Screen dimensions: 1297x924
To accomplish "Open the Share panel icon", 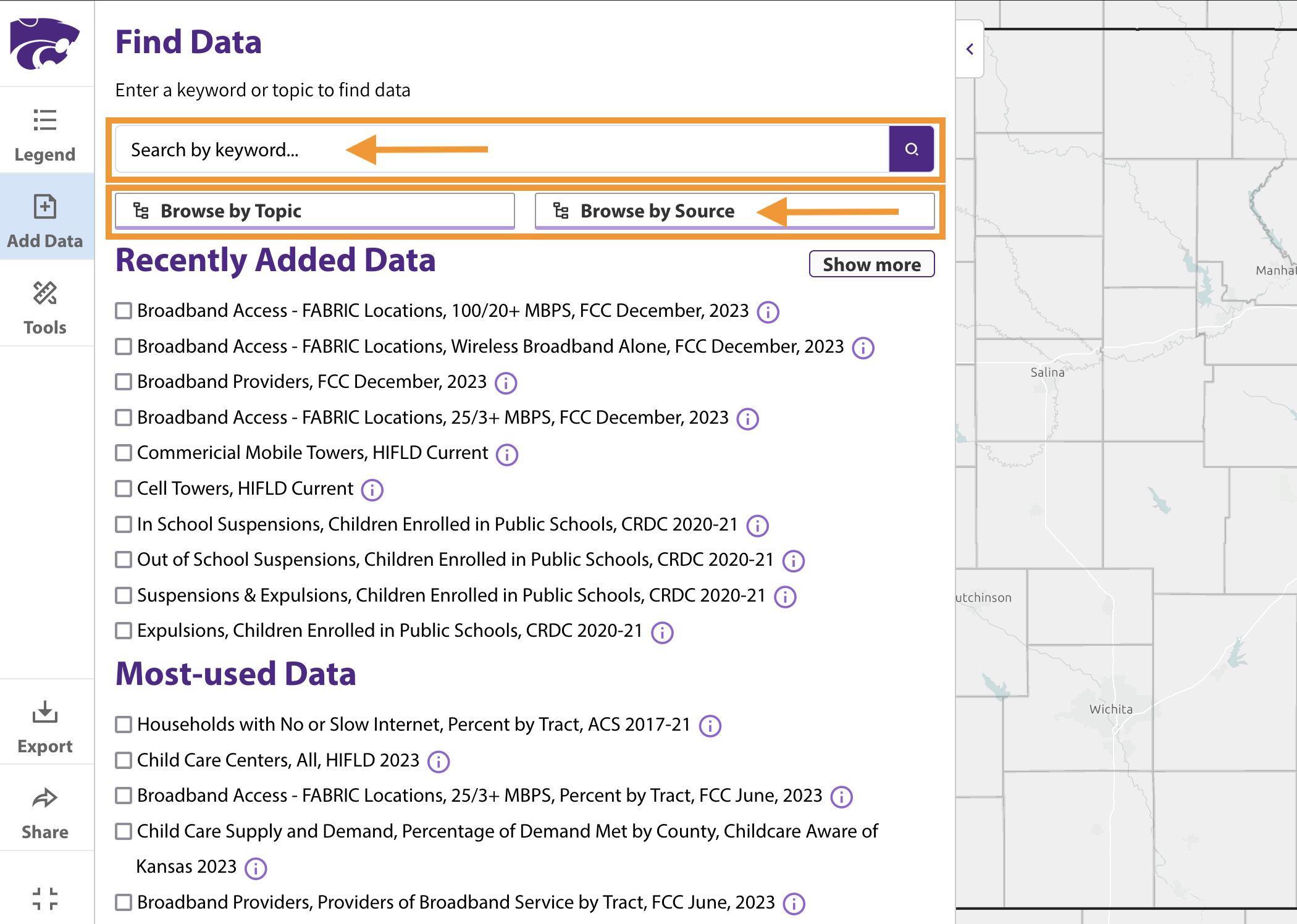I will (46, 798).
